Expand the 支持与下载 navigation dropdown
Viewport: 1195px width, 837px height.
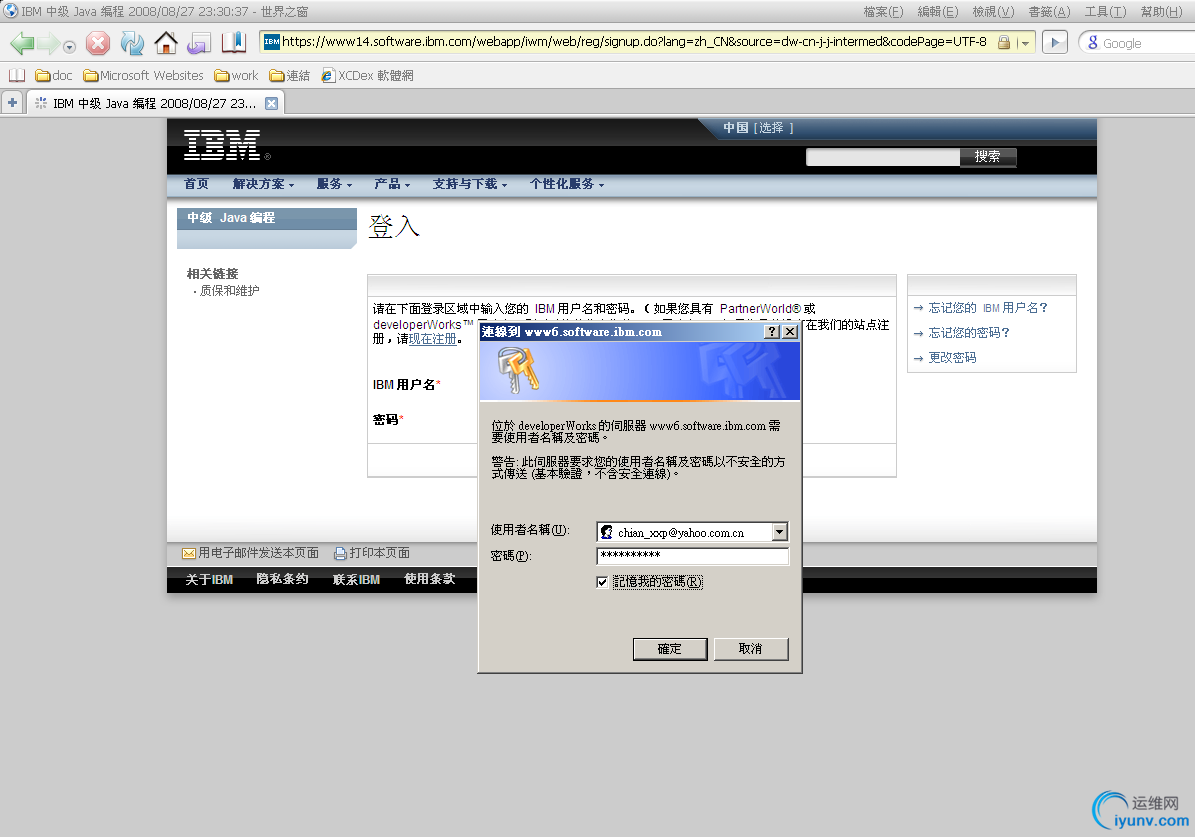click(469, 184)
